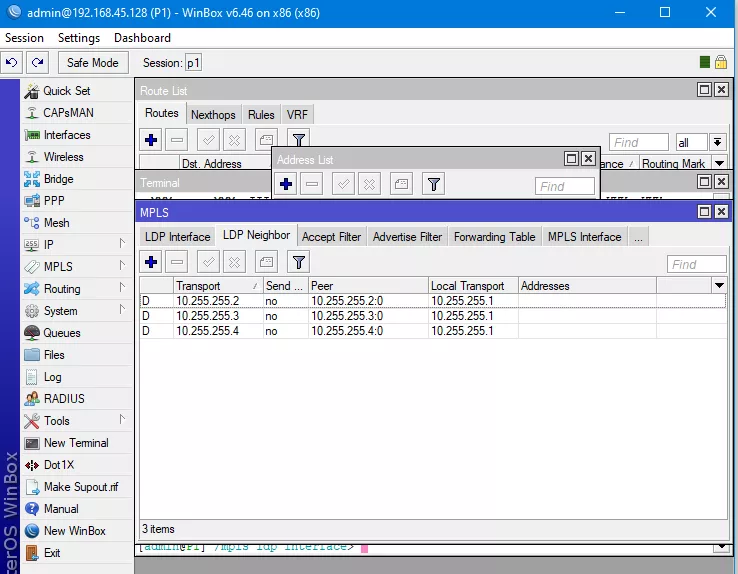Switch to the LDP Interface tab
Viewport: 738px width, 574px height.
tap(177, 237)
